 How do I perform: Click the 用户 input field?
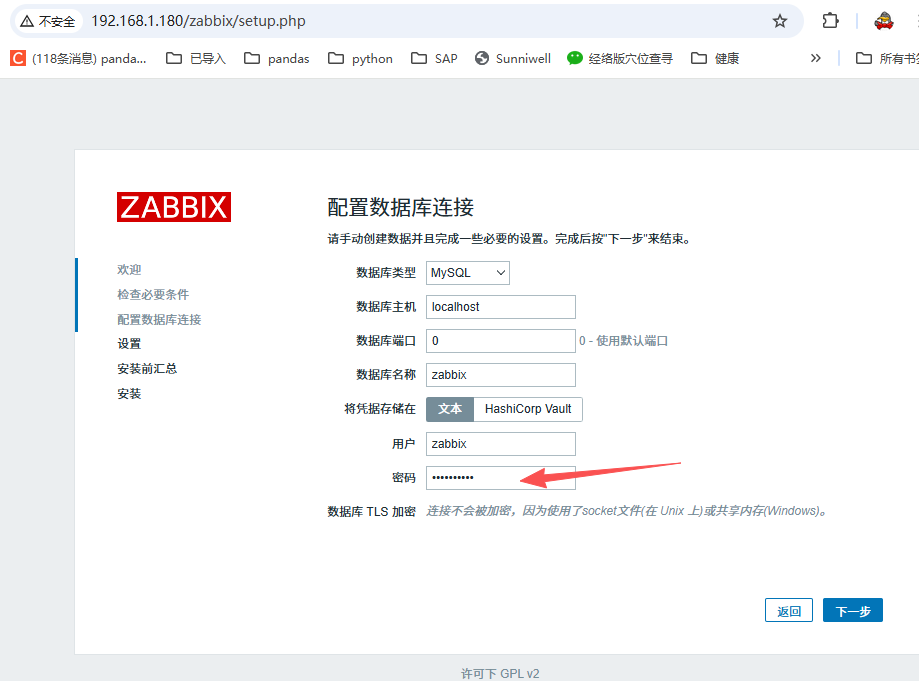pyautogui.click(x=501, y=444)
